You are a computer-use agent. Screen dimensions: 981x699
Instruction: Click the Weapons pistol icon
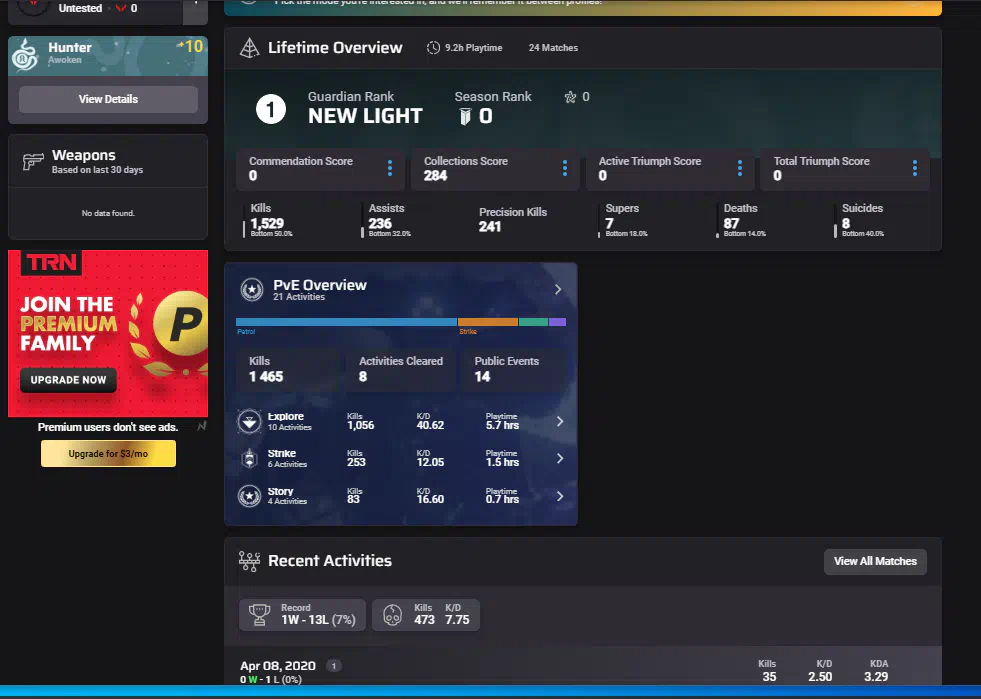coord(33,162)
